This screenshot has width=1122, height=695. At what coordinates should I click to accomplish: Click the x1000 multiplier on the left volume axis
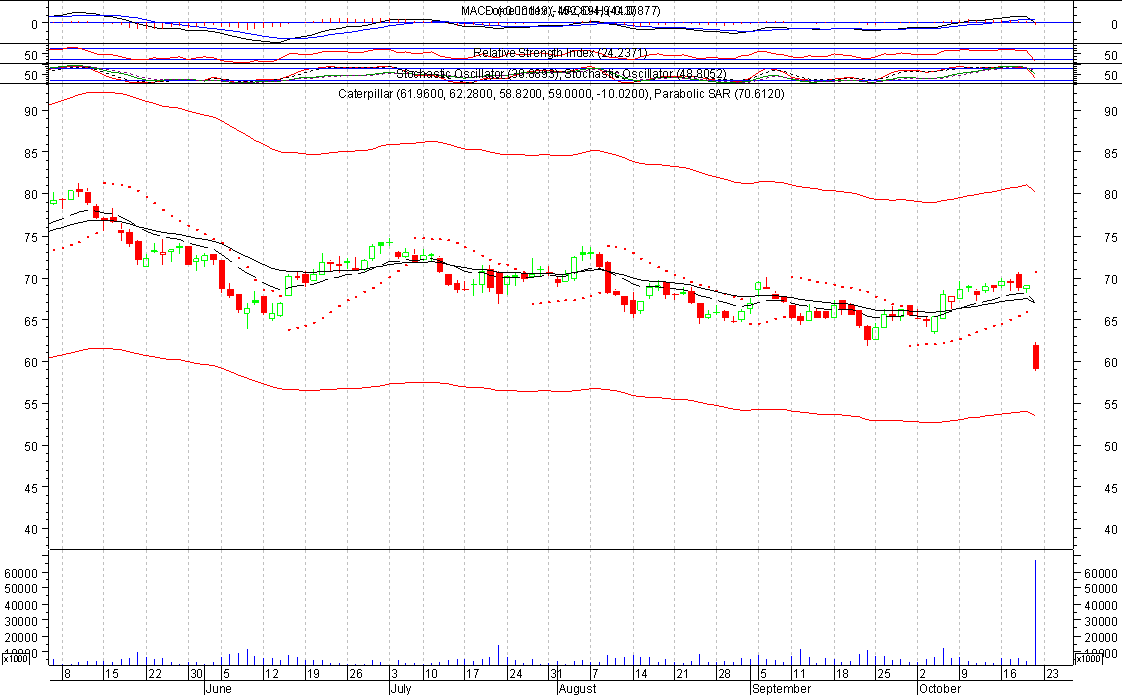[15, 658]
